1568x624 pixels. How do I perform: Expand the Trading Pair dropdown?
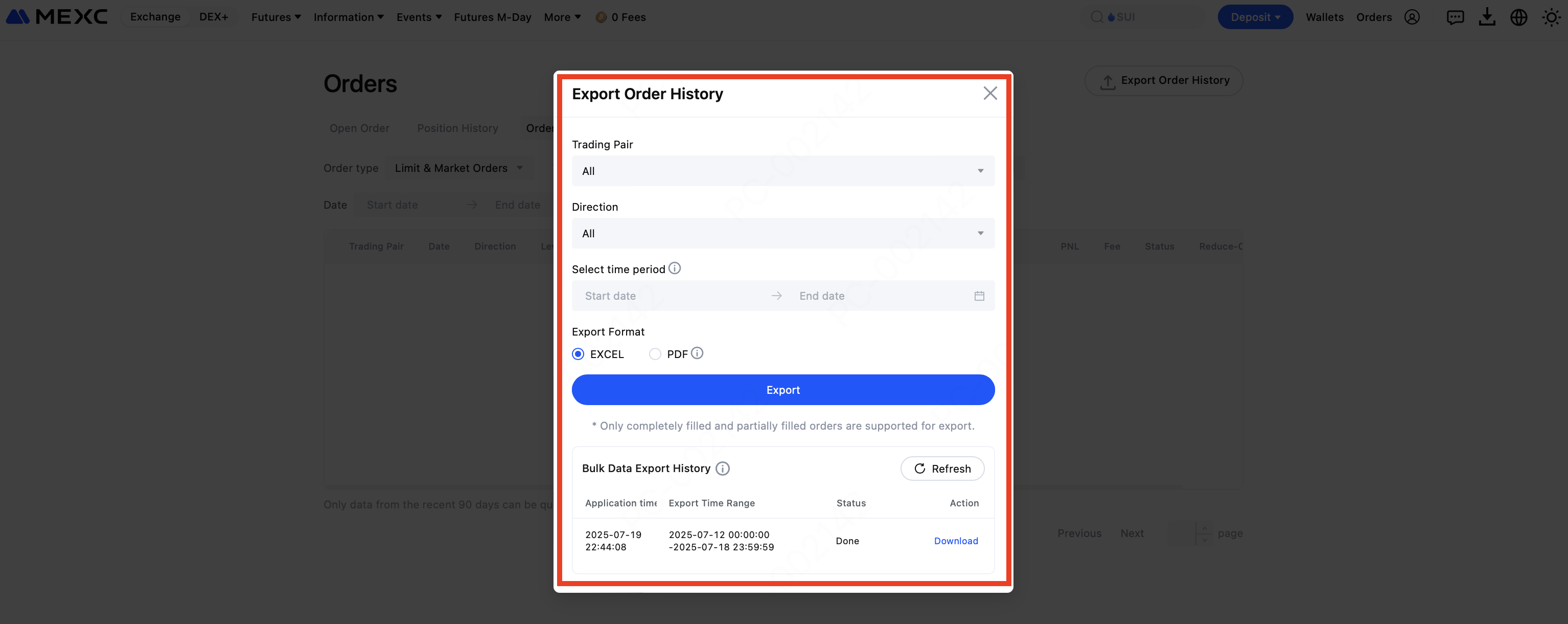click(783, 171)
